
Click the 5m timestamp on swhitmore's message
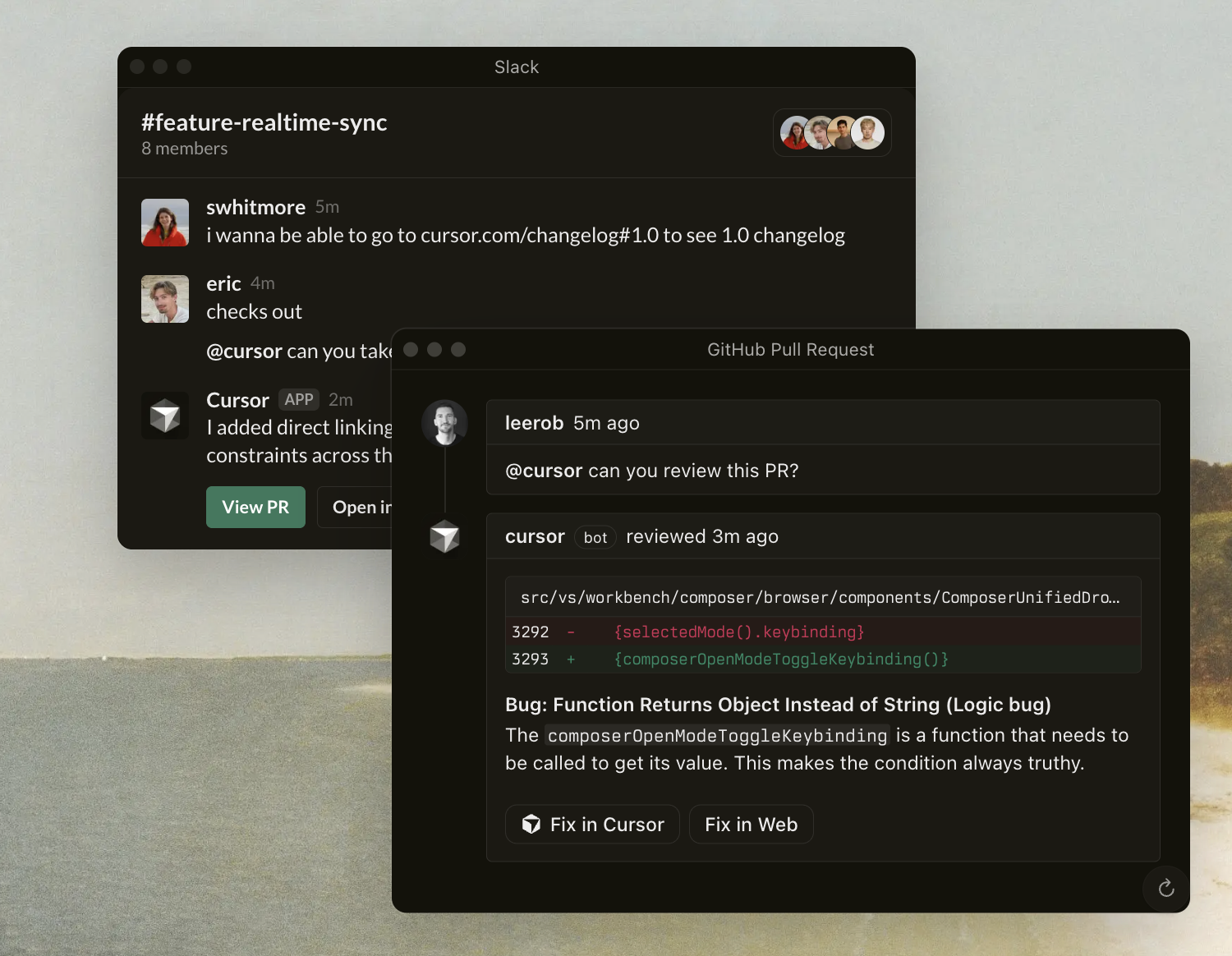click(327, 207)
